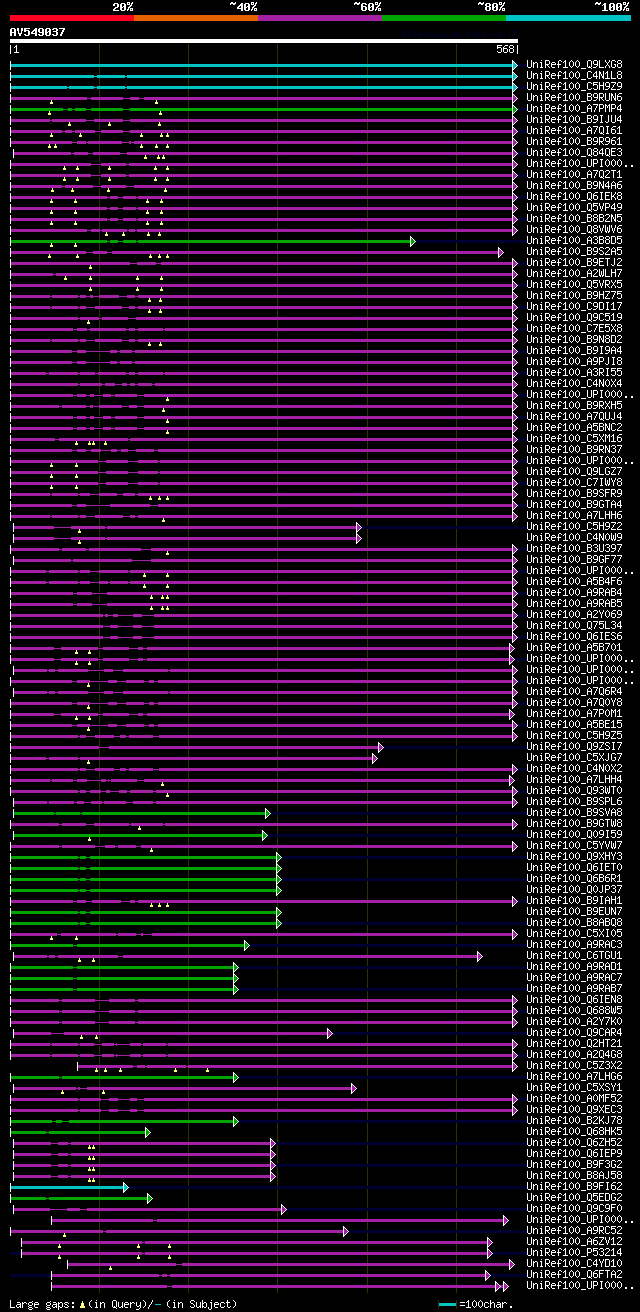Click the label UniRef100_A3B8D5

574,240
